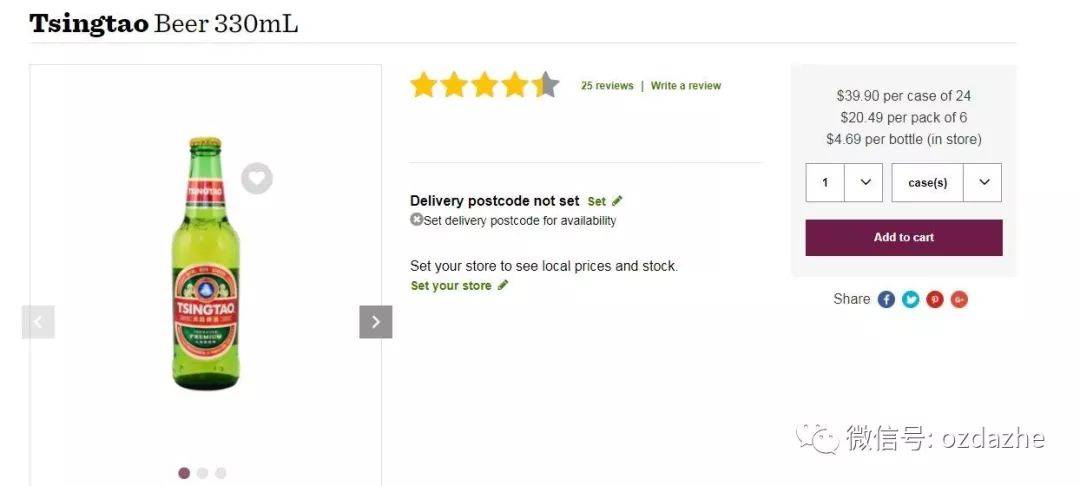
Task: Select first image carousel dot
Action: [184, 473]
